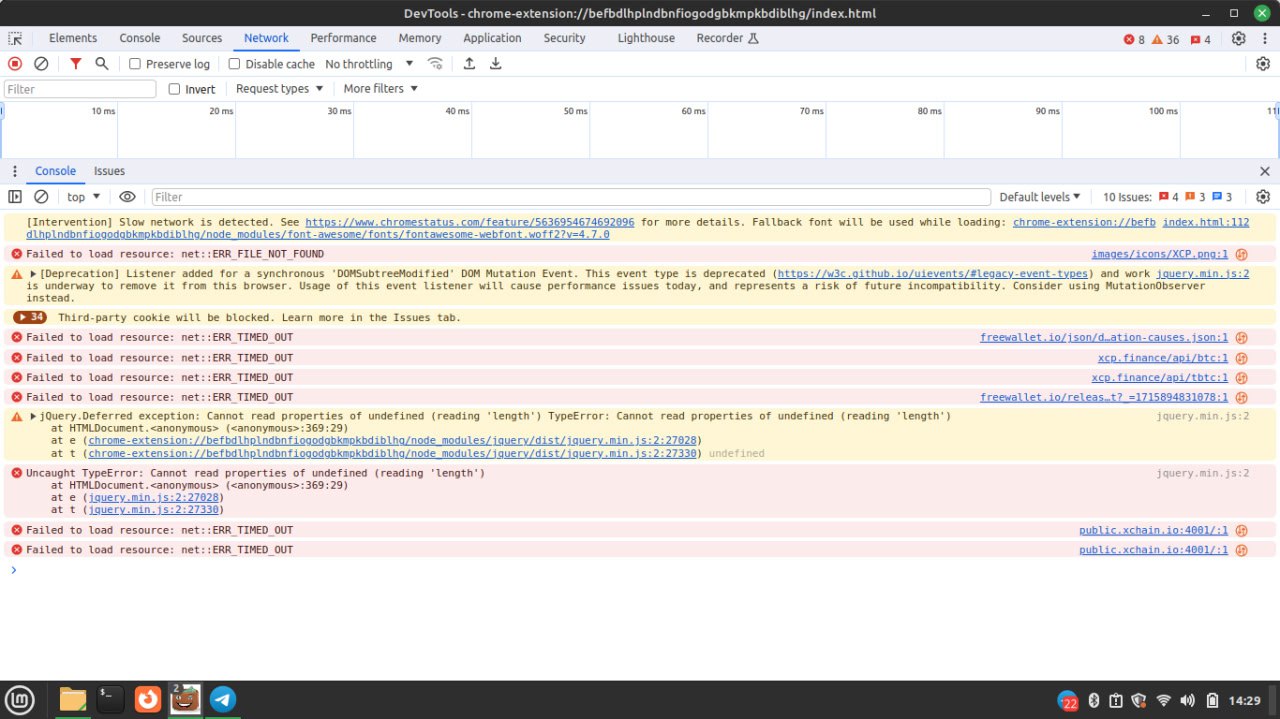The width and height of the screenshot is (1280, 719).
Task: Open network search with magnifier icon
Action: 101,64
